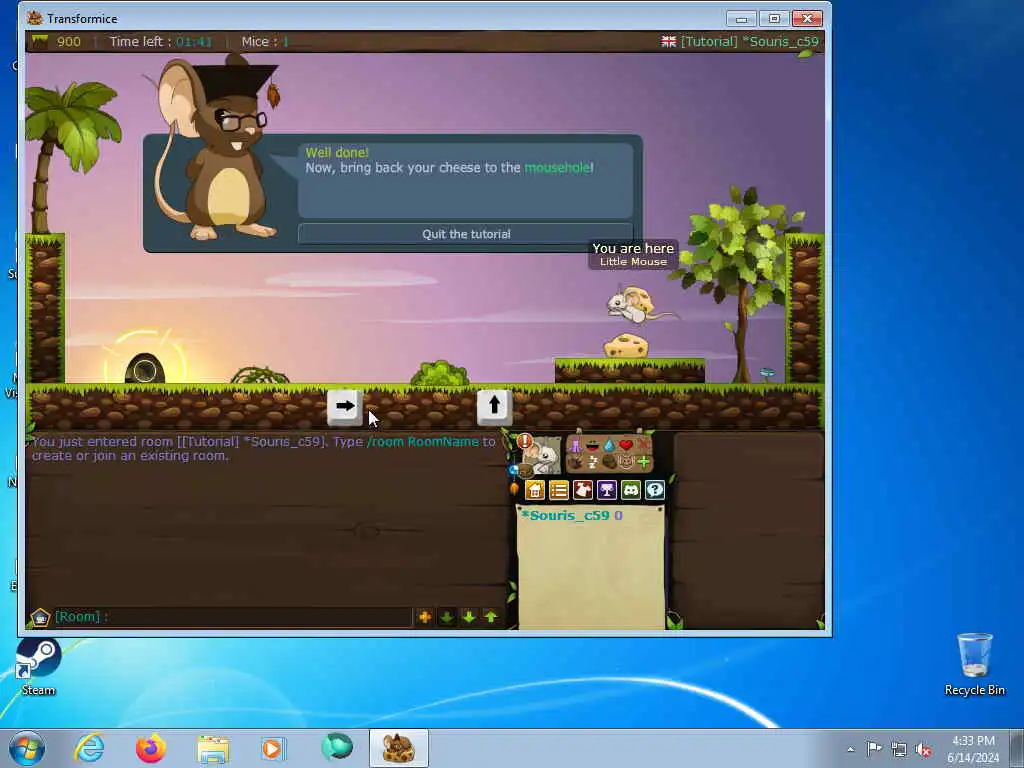1024x768 pixels.
Task: Launch Internet Explorer from taskbar
Action: [89, 748]
